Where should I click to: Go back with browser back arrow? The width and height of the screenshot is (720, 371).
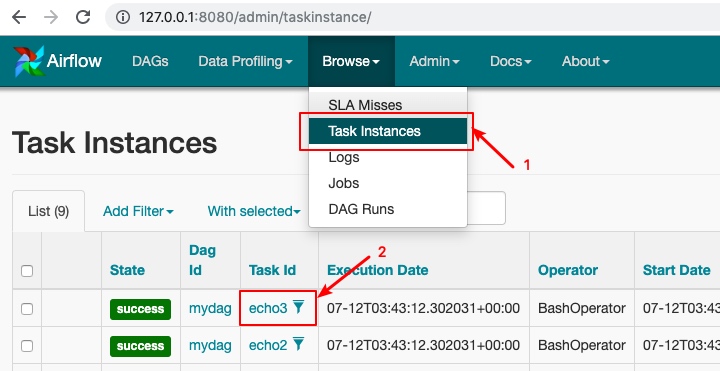pyautogui.click(x=19, y=17)
